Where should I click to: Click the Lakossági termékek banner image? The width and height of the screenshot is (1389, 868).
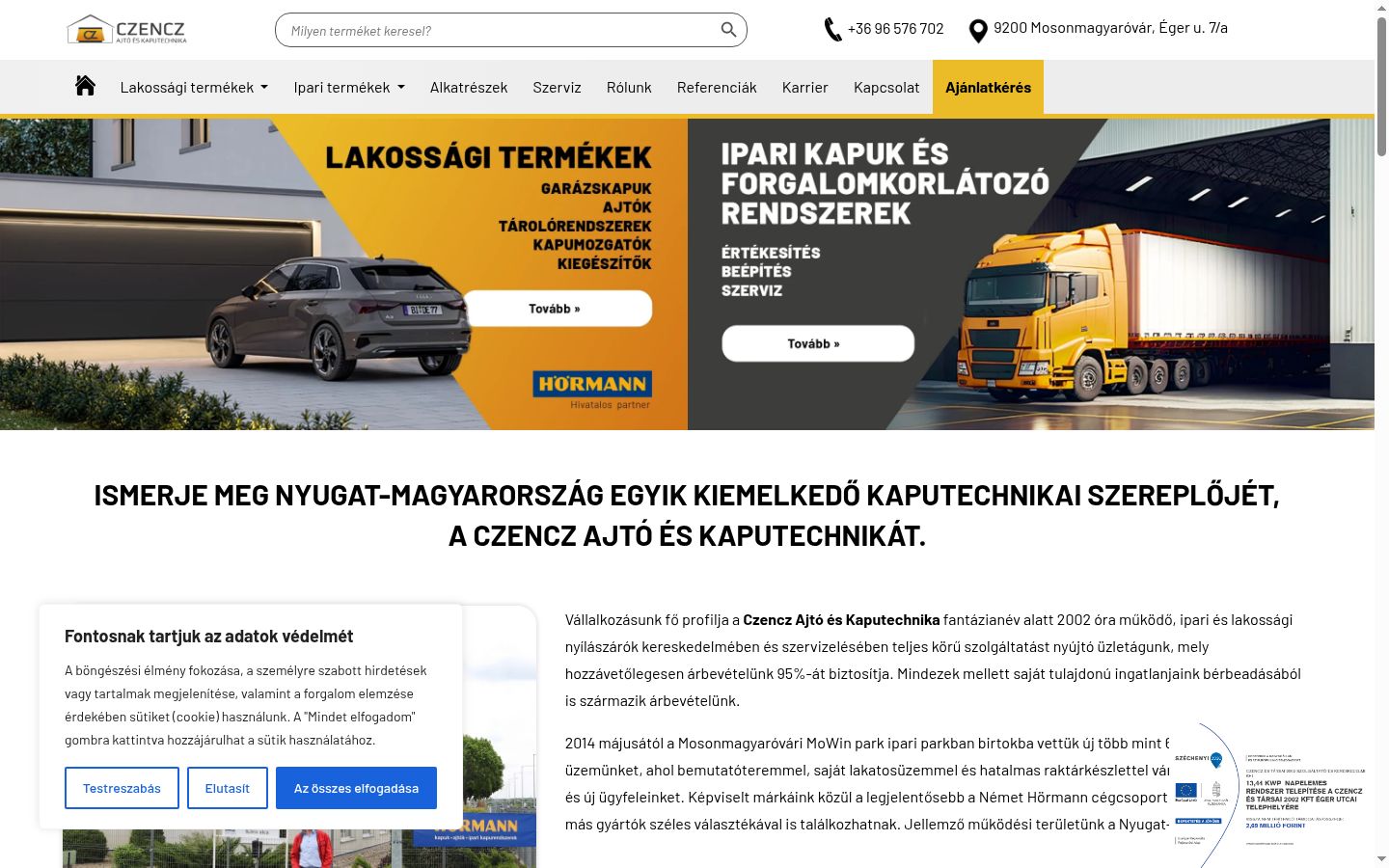coord(343,274)
